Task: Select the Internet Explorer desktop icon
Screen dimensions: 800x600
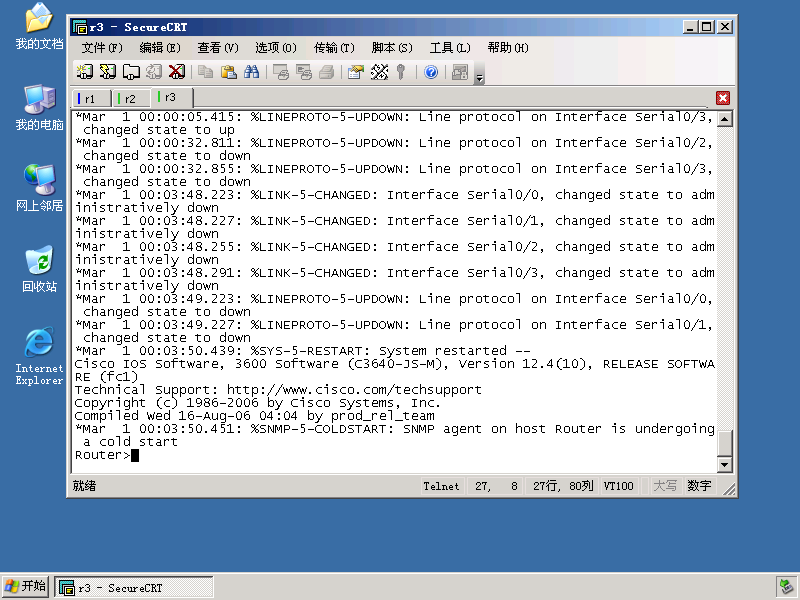Action: 39,356
